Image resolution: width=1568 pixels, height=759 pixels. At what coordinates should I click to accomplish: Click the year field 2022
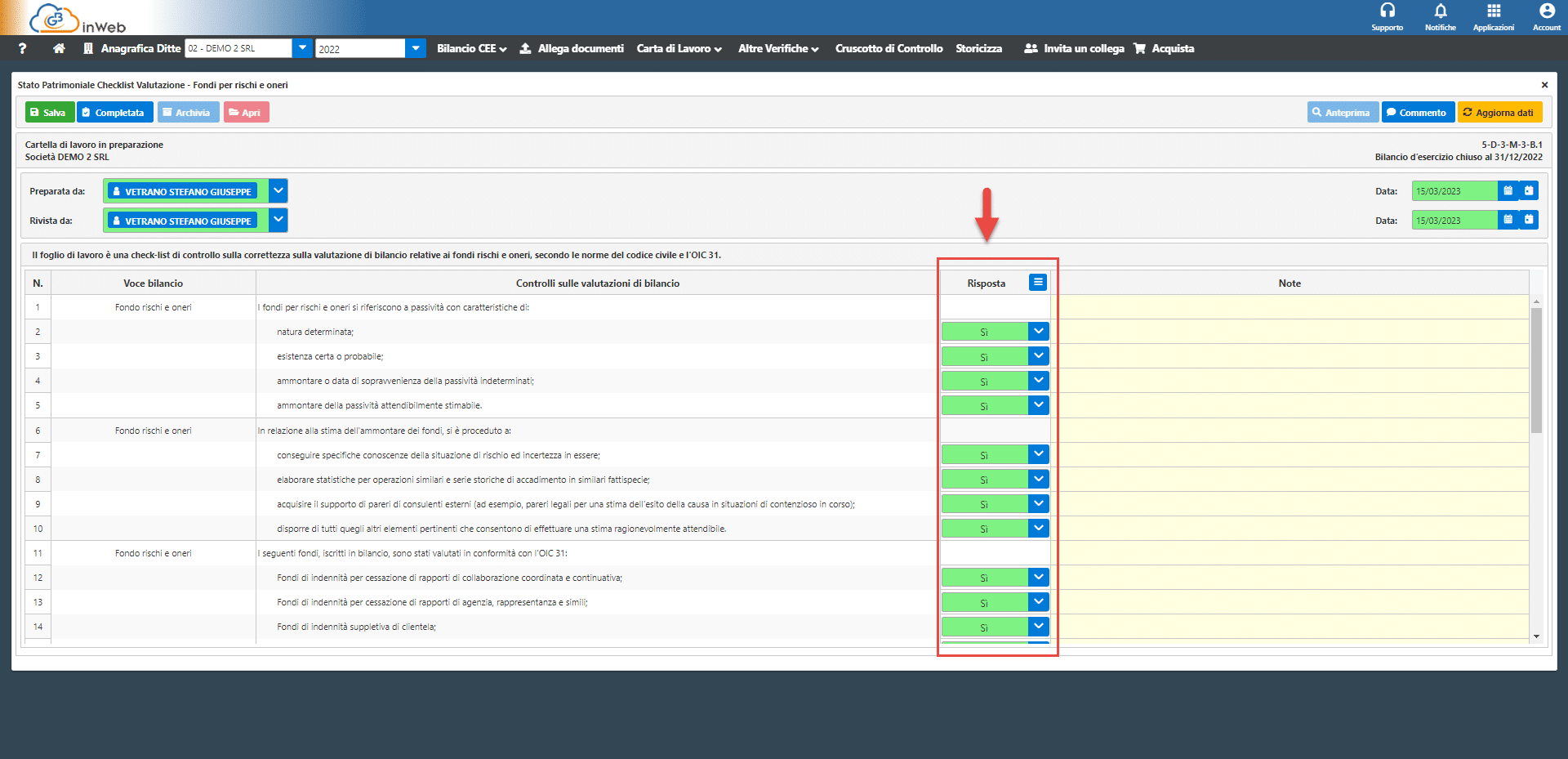(x=360, y=48)
